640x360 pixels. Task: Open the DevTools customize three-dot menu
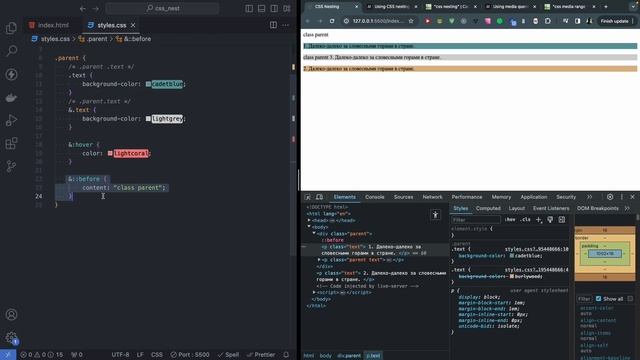[x=622, y=197]
